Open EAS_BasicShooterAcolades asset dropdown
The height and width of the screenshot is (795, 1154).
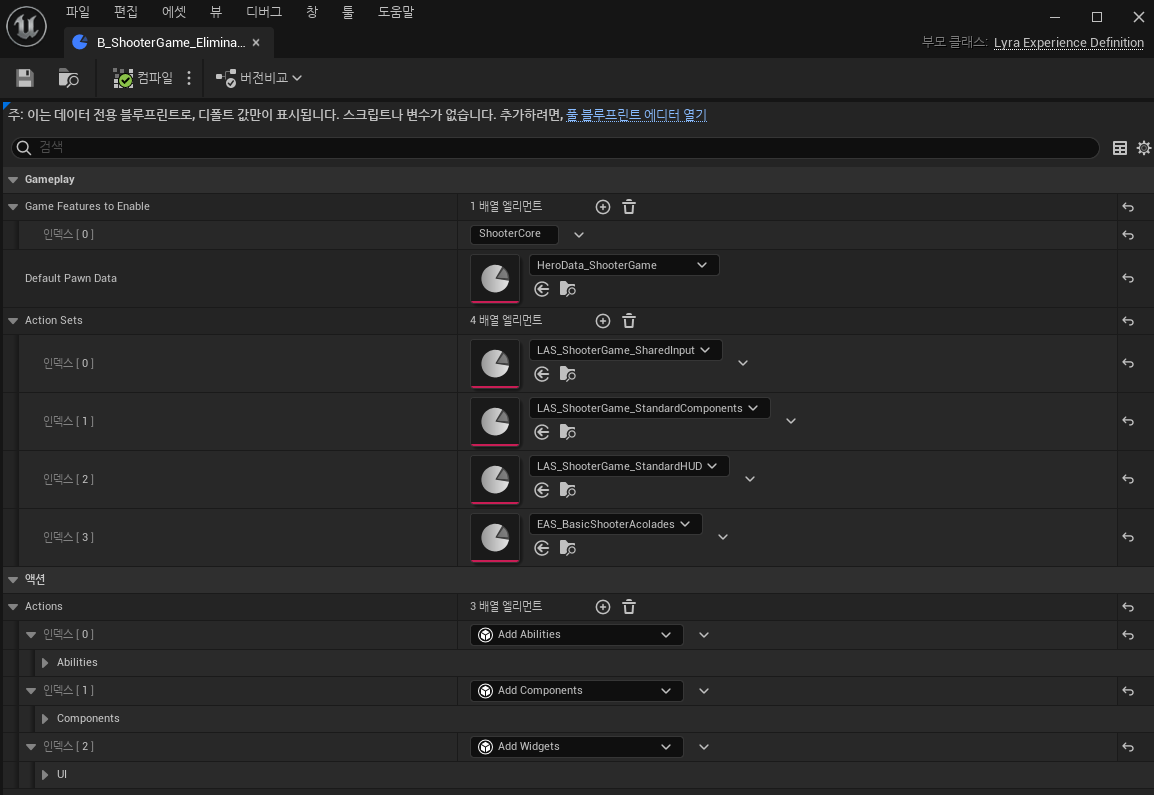616,524
